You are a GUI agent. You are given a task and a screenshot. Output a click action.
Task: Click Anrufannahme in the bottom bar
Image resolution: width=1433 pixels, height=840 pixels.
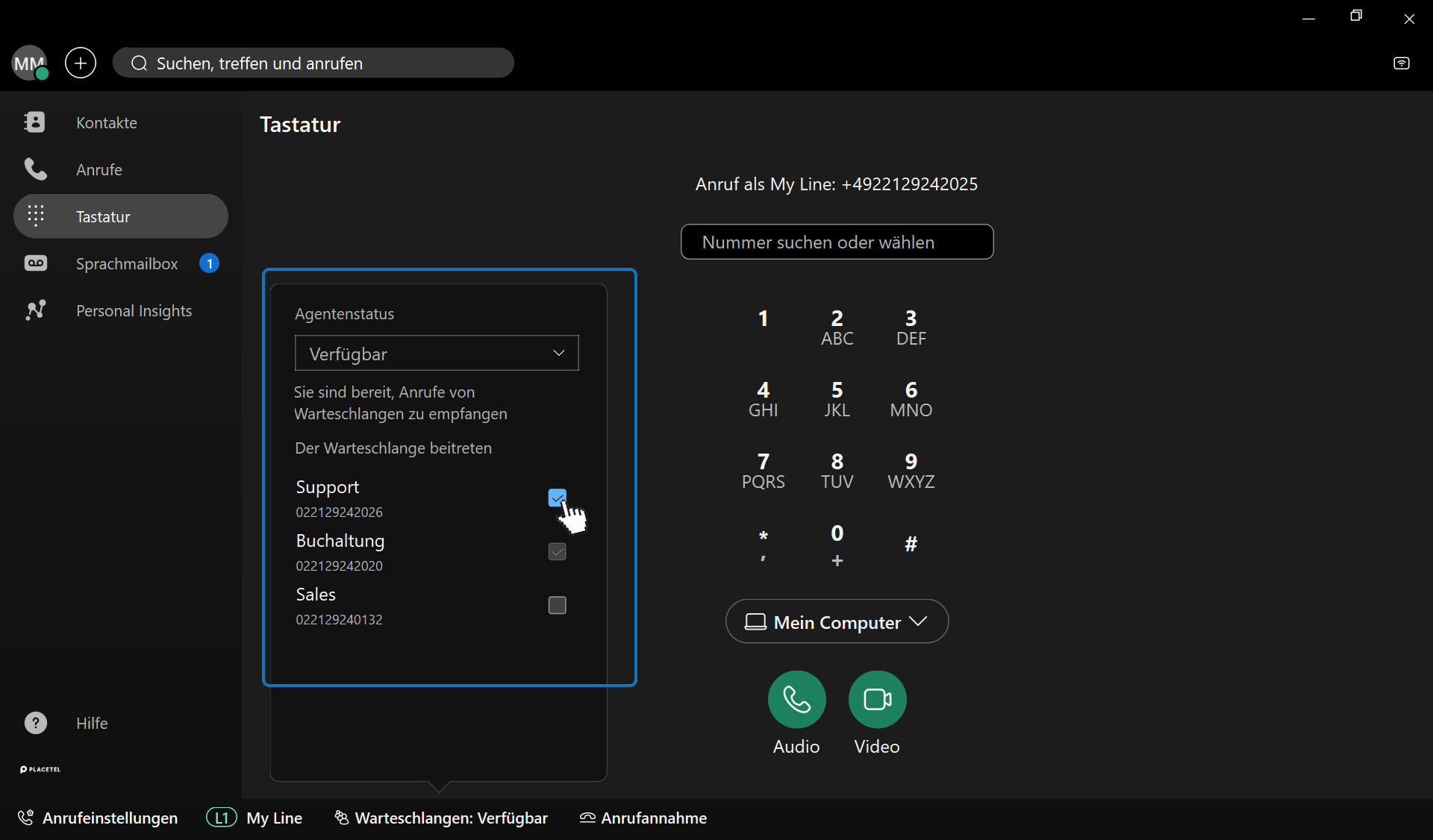click(643, 818)
